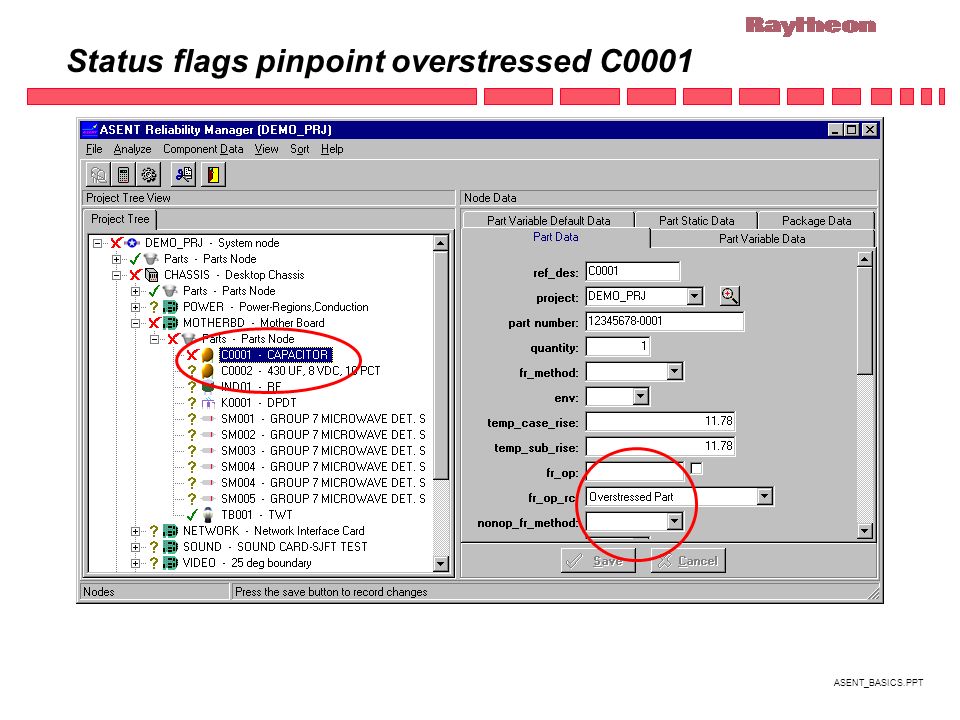Click the CHASSIS chassis icon
The width and height of the screenshot is (960, 720).
[151, 275]
